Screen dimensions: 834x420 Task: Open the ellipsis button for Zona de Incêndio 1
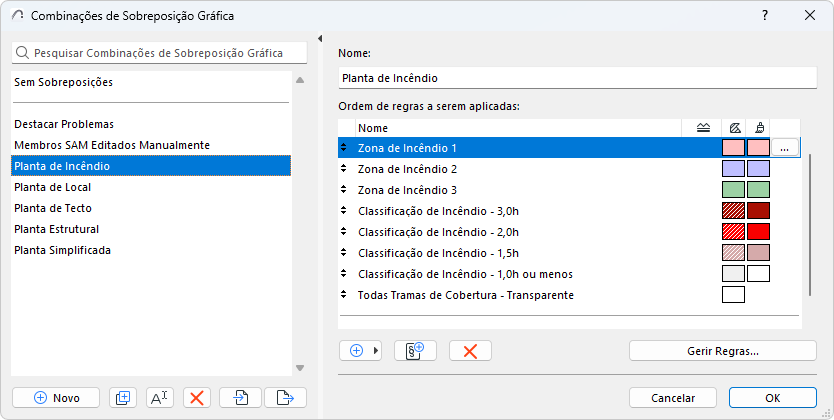click(x=785, y=148)
